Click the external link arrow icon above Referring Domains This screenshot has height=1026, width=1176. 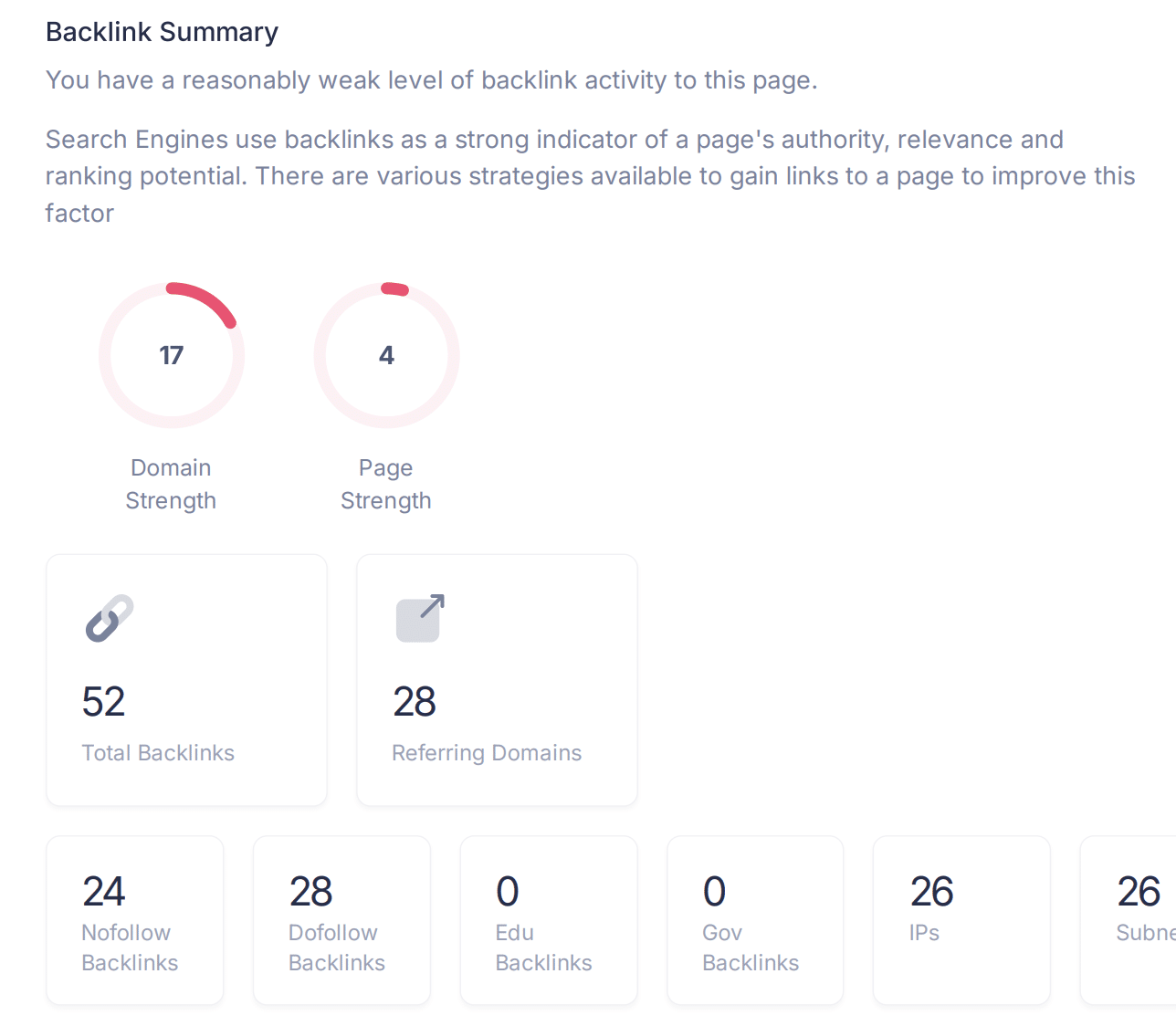[420, 618]
